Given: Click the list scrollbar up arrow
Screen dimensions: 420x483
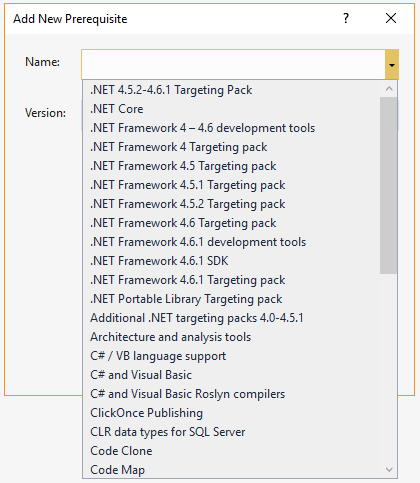Looking at the screenshot, I should (x=389, y=89).
